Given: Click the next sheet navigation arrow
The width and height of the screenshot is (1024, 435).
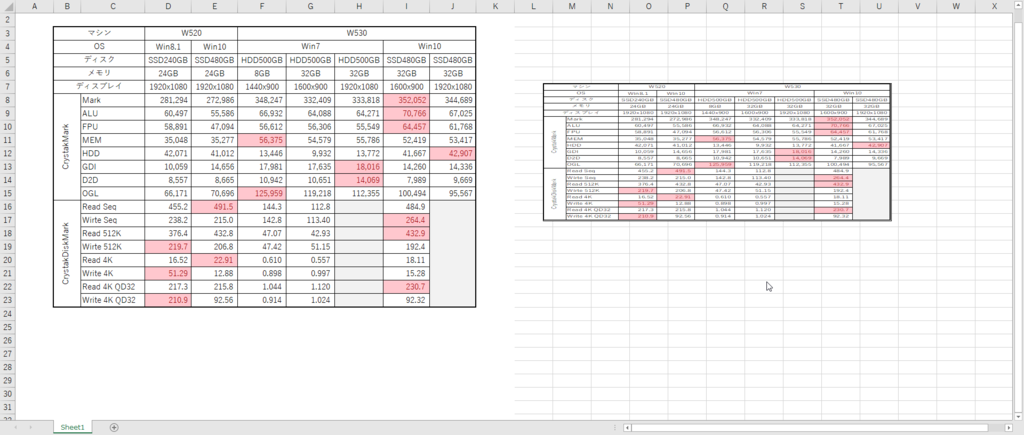Looking at the screenshot, I should click(x=30, y=427).
